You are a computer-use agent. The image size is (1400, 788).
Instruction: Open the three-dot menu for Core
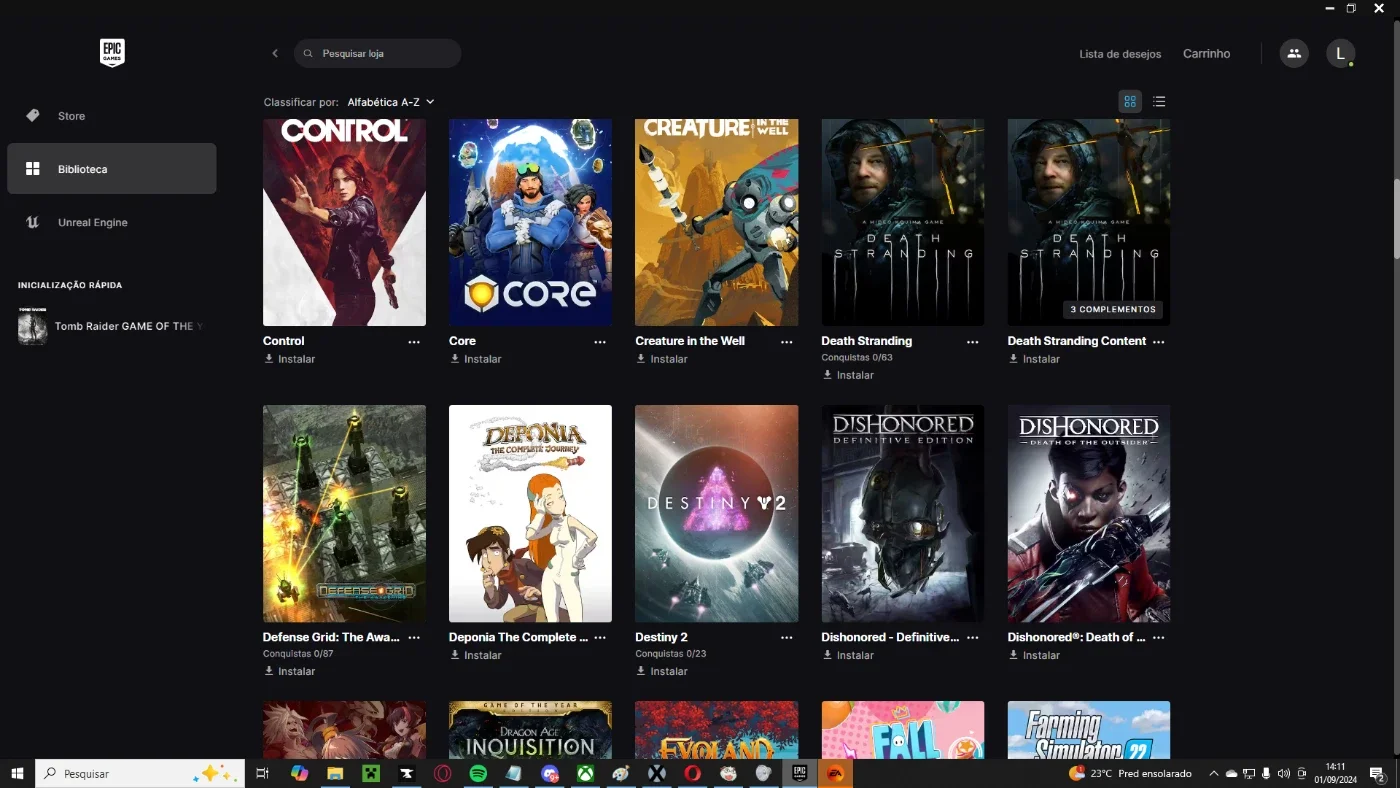[600, 341]
